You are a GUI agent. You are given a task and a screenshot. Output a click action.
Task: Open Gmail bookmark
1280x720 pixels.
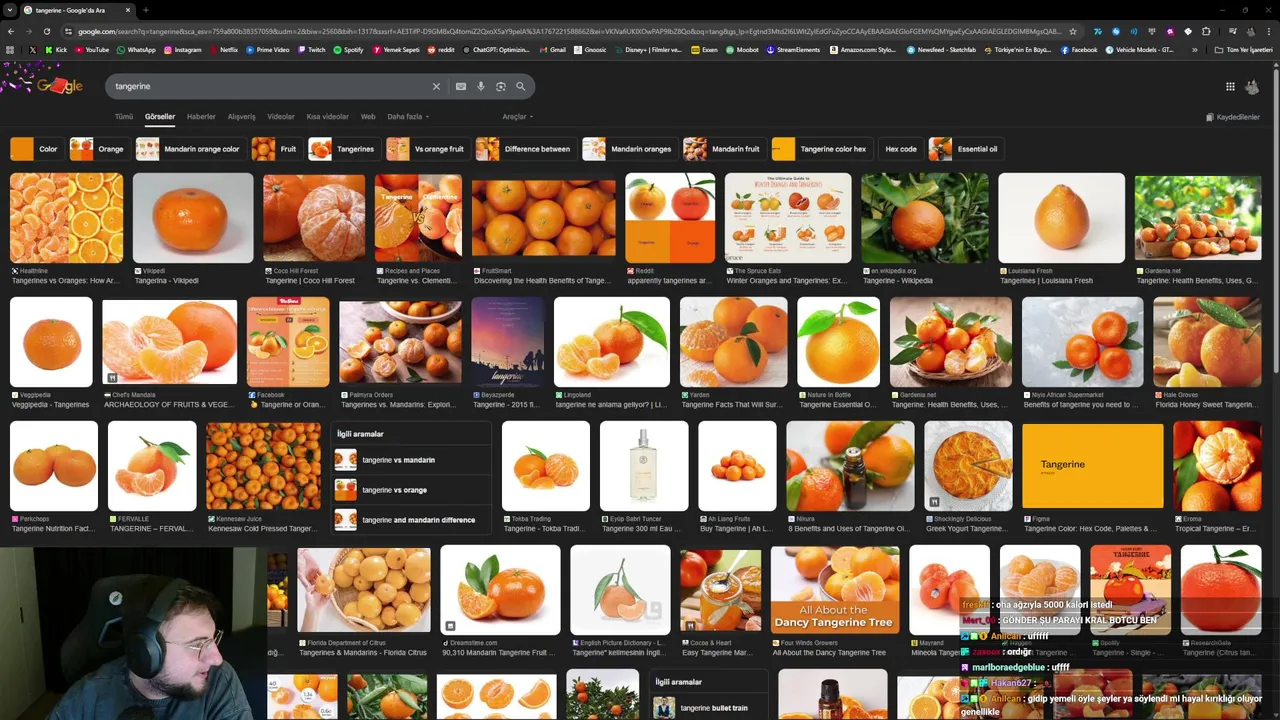coord(552,50)
